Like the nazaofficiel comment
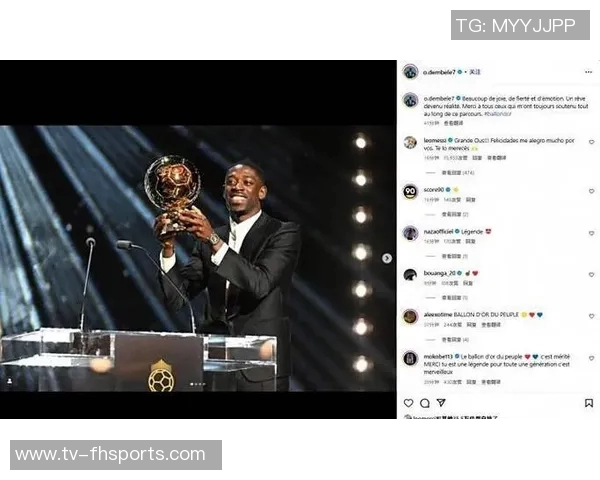Image resolution: width=600 pixels, height=480 pixels. pyautogui.click(x=591, y=233)
